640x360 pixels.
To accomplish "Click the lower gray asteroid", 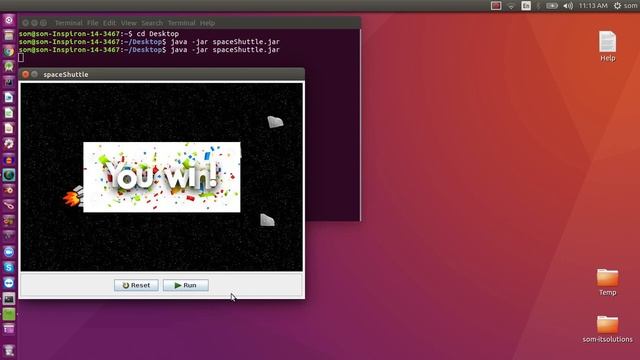I will pyautogui.click(x=267, y=220).
